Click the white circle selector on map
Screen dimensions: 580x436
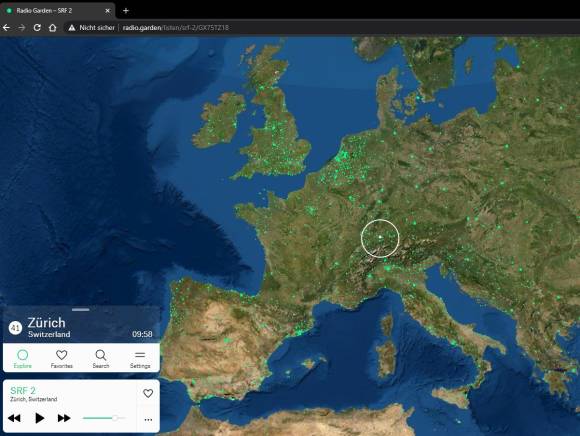click(380, 238)
